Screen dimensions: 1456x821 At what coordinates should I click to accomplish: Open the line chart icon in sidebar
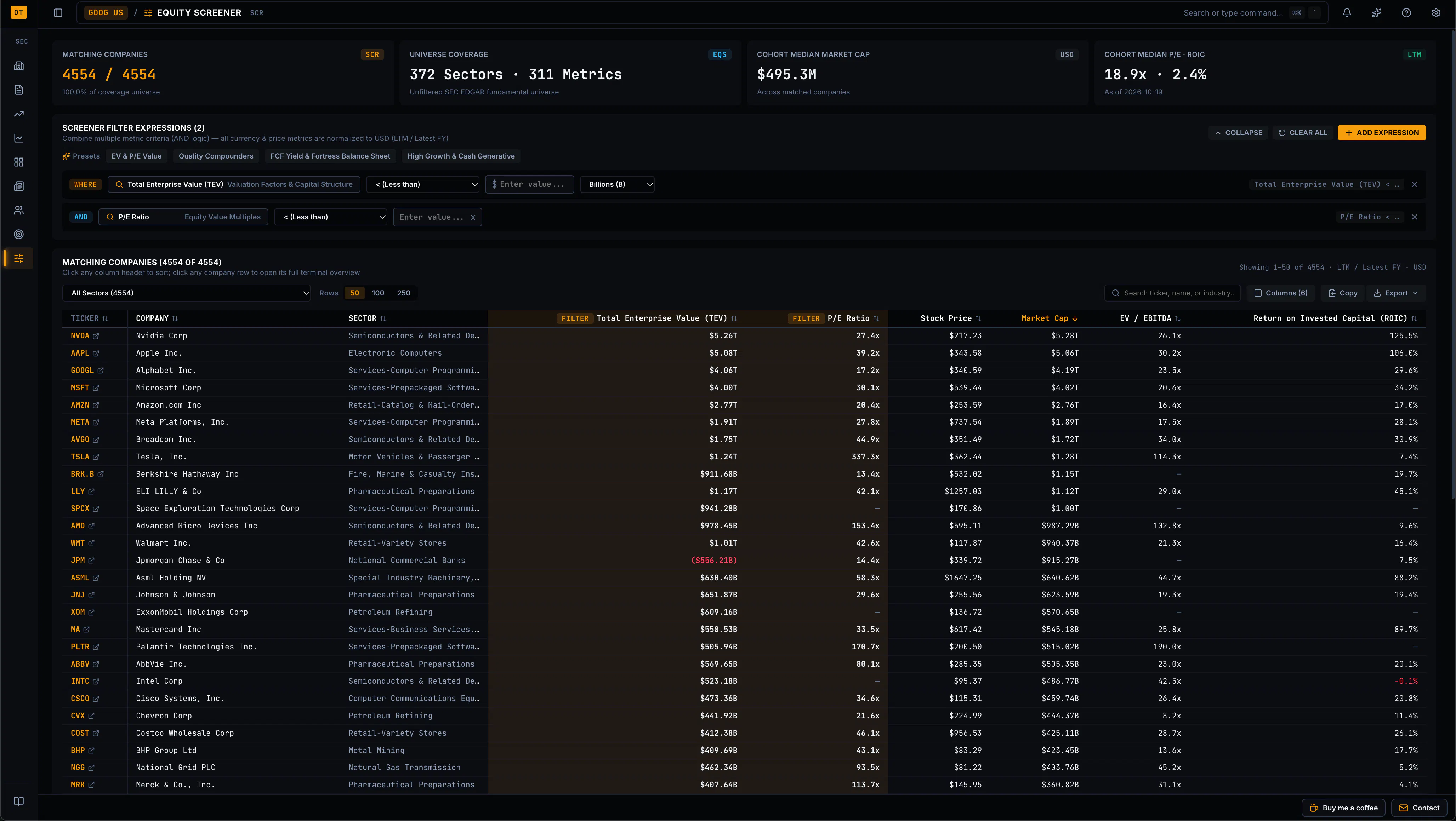pyautogui.click(x=19, y=138)
